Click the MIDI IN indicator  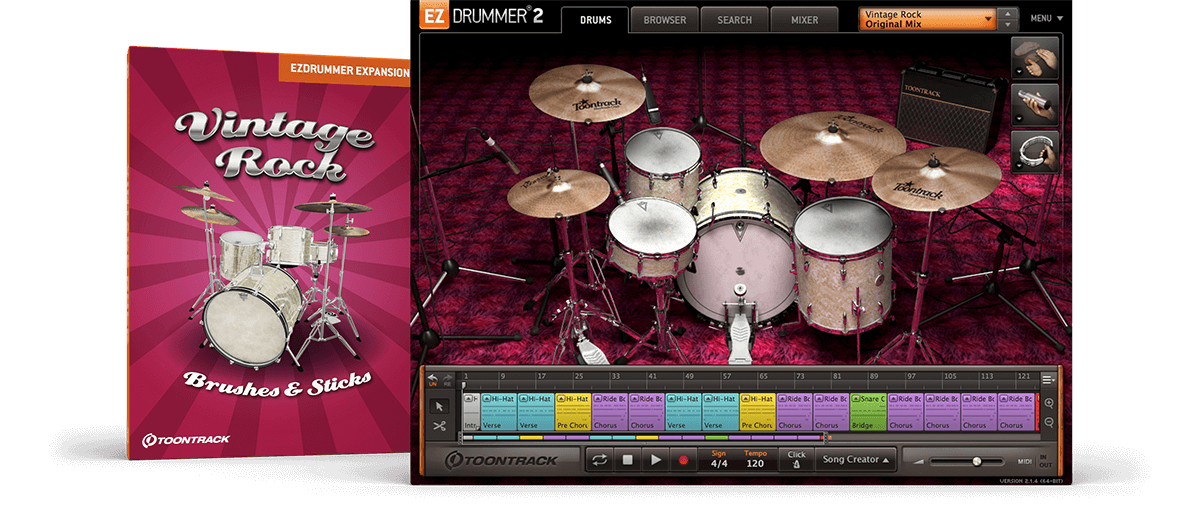pos(1044,457)
